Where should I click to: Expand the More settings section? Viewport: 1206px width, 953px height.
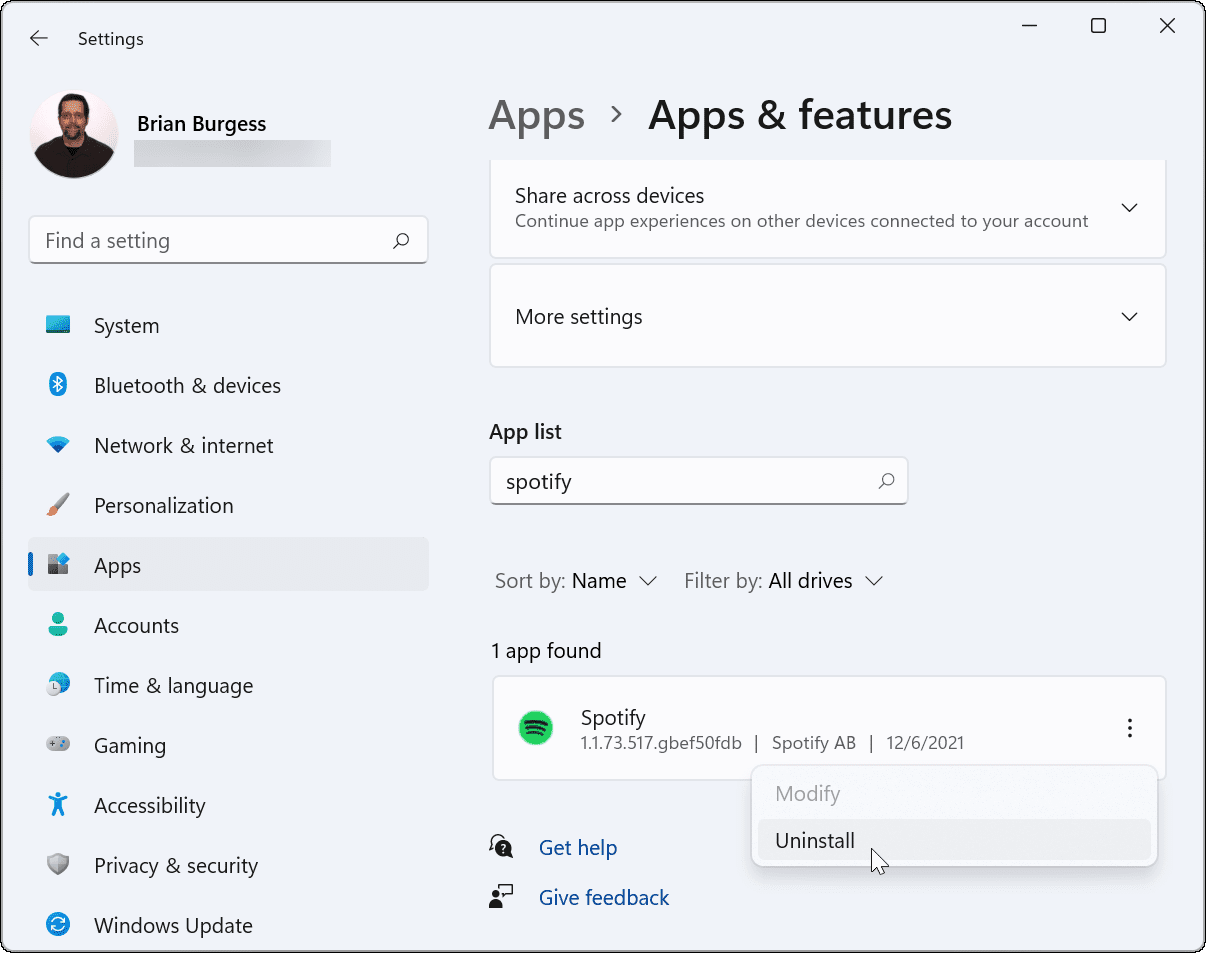tap(1129, 317)
